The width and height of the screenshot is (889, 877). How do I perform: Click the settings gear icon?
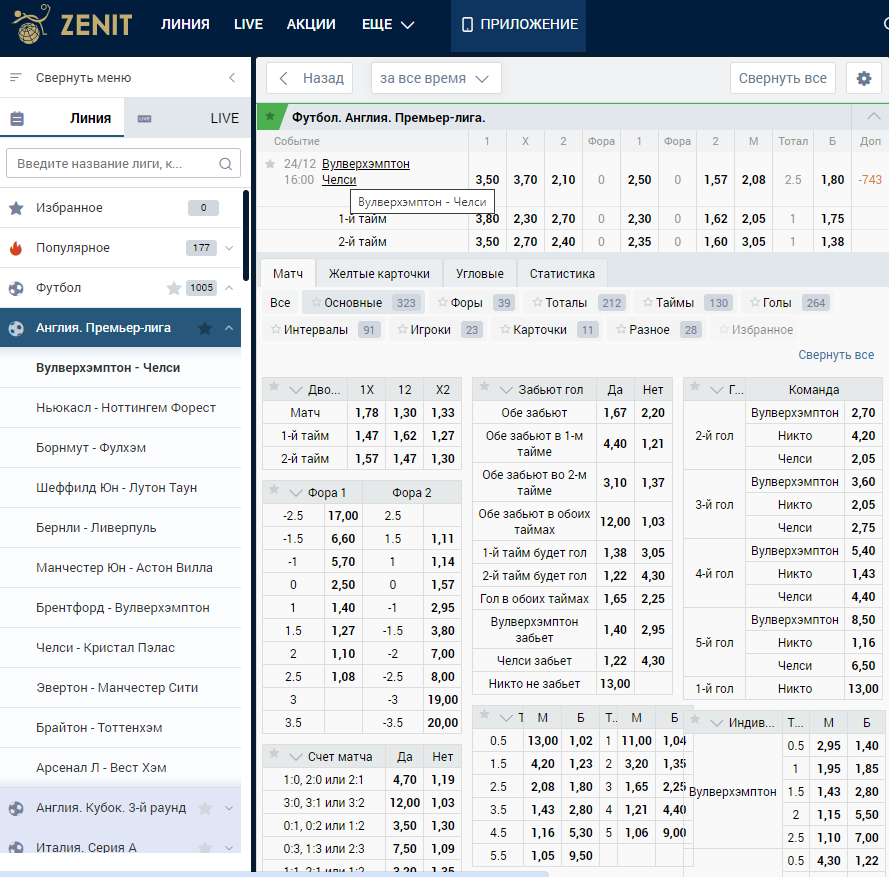(863, 78)
